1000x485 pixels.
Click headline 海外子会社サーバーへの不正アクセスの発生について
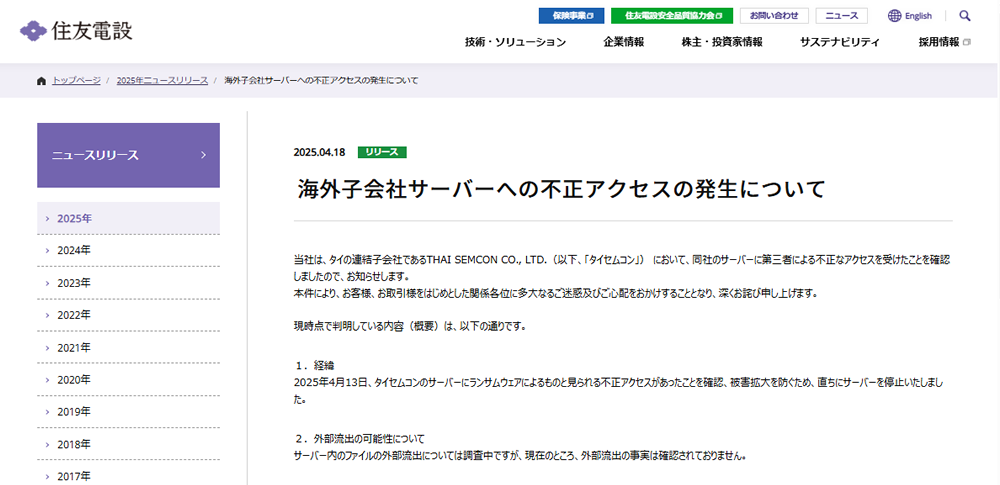click(x=561, y=190)
